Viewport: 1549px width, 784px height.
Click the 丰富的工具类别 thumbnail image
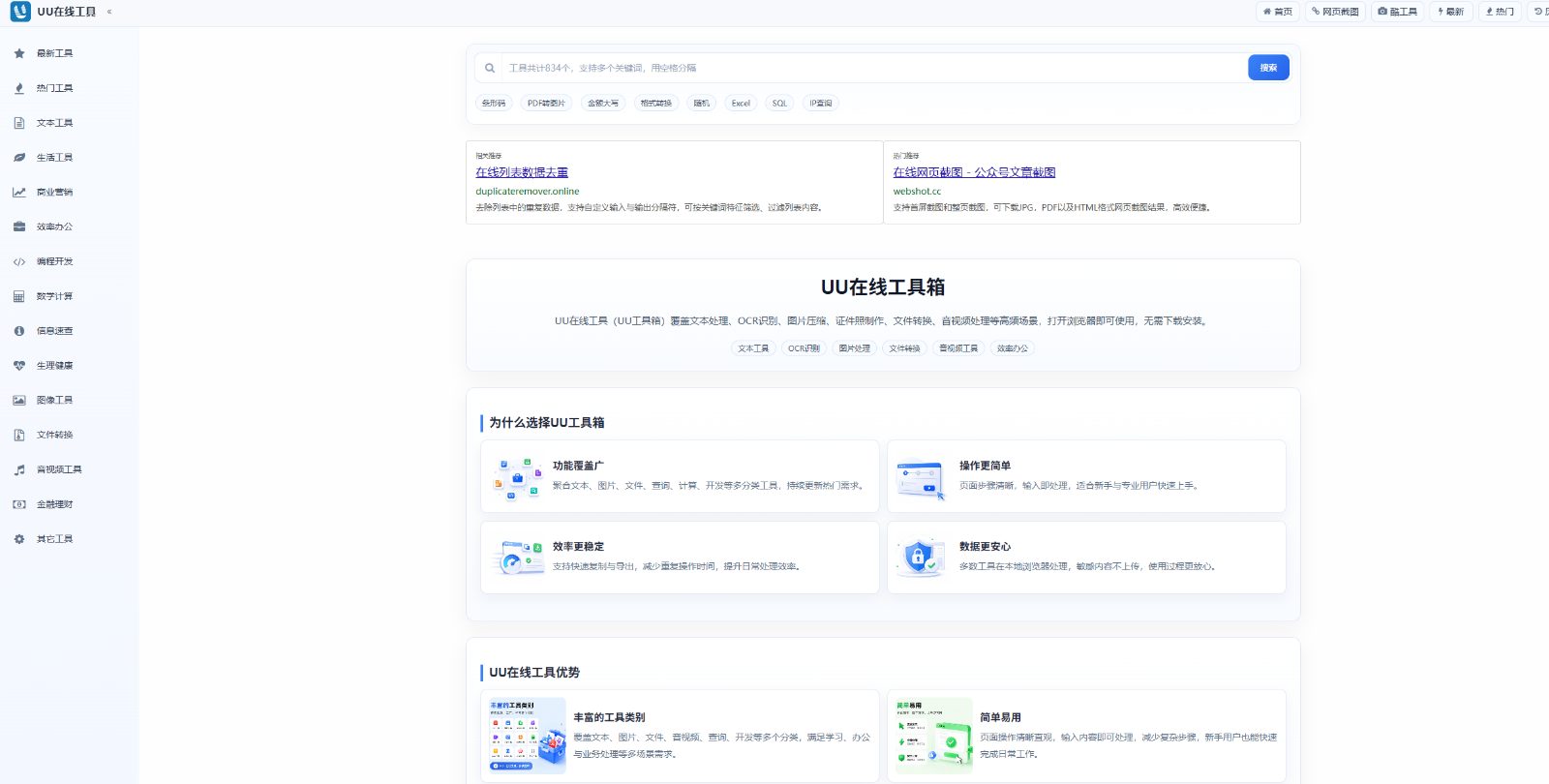coord(528,736)
